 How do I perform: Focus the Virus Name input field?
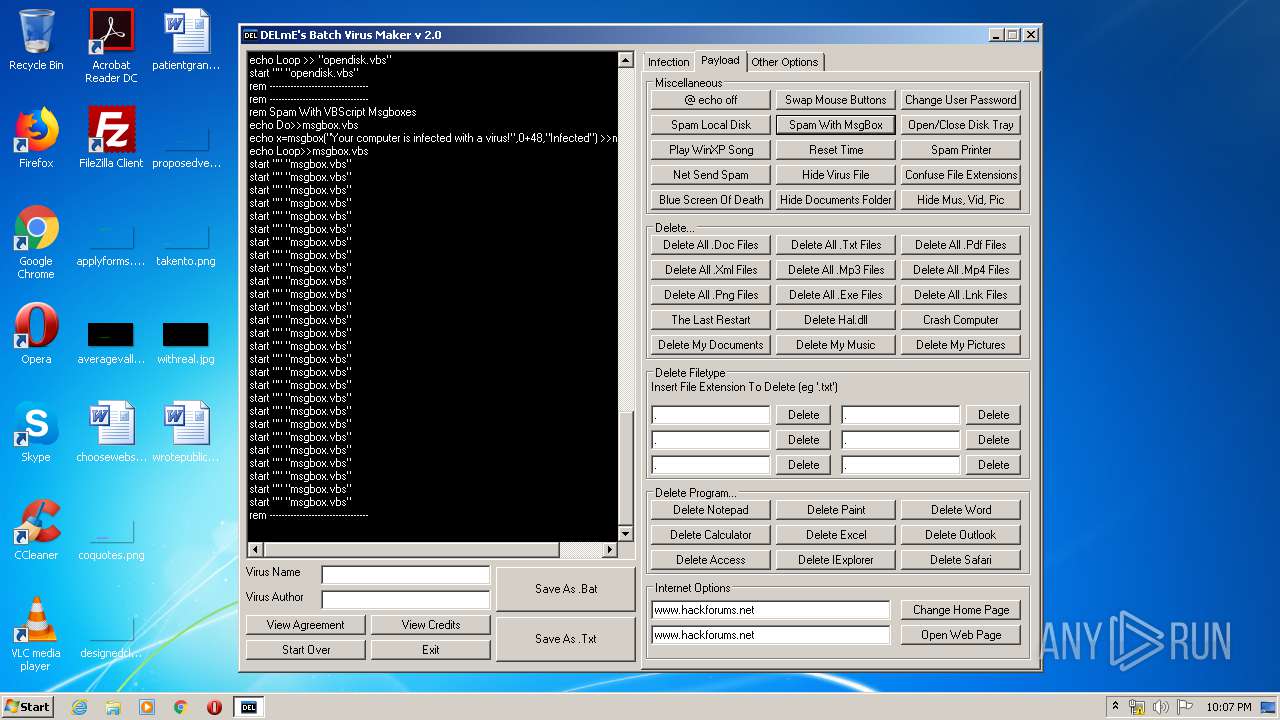(405, 574)
